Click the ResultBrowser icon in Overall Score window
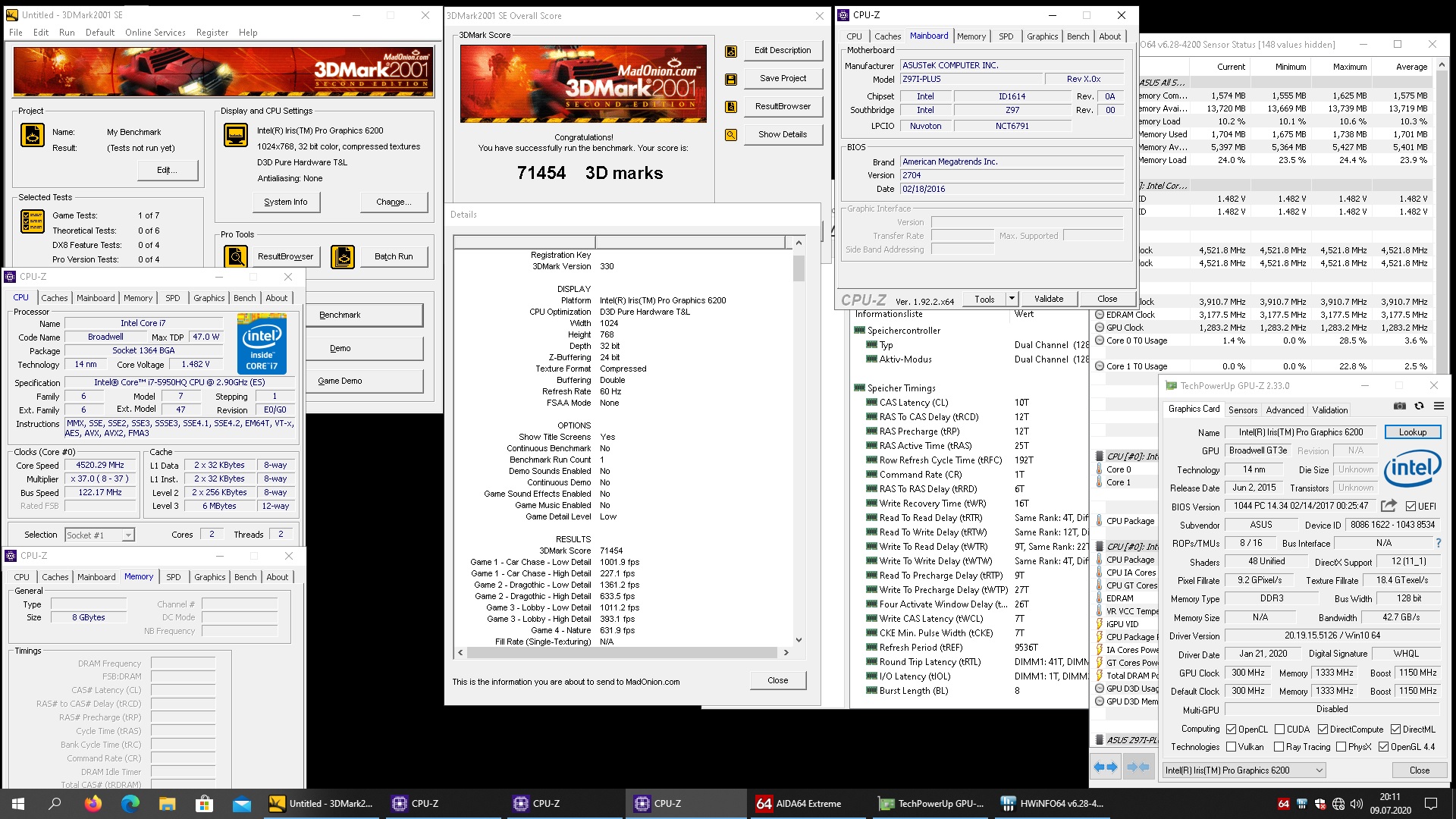 click(731, 107)
